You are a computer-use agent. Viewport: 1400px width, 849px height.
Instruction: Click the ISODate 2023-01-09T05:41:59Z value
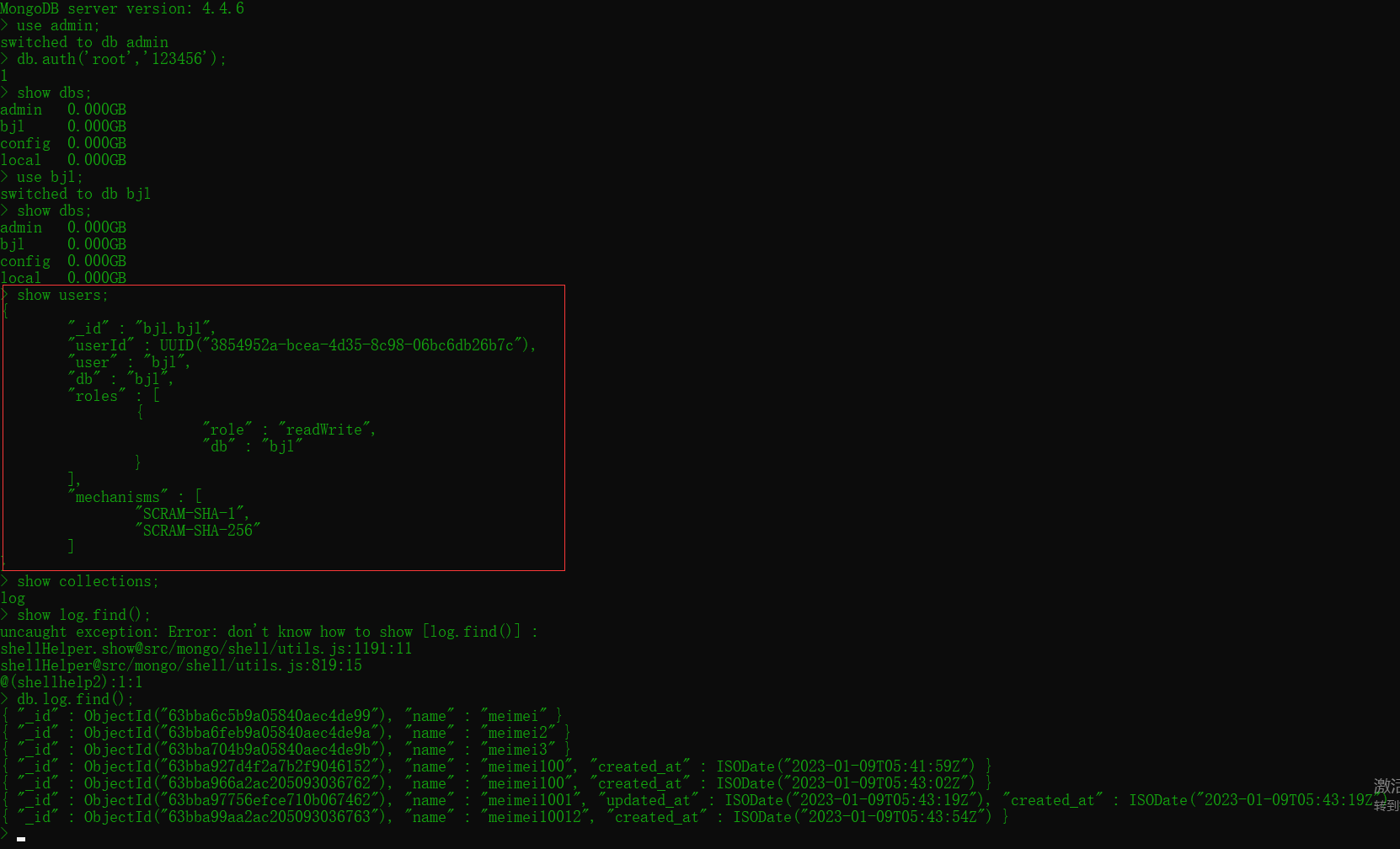pos(846,766)
